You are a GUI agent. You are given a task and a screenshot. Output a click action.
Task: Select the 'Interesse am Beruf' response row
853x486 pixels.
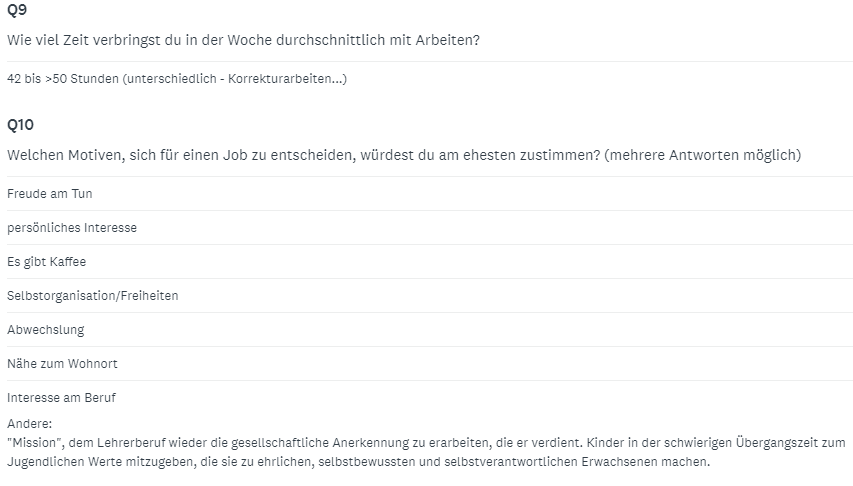pyautogui.click(x=430, y=398)
